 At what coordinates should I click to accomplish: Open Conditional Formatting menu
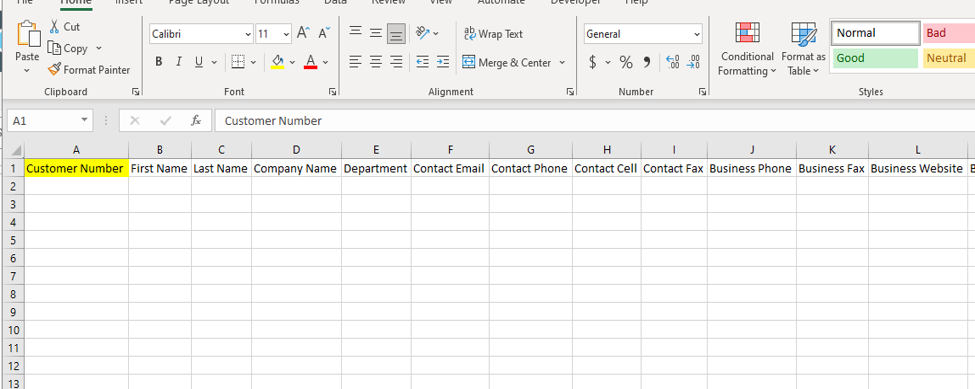(x=747, y=49)
